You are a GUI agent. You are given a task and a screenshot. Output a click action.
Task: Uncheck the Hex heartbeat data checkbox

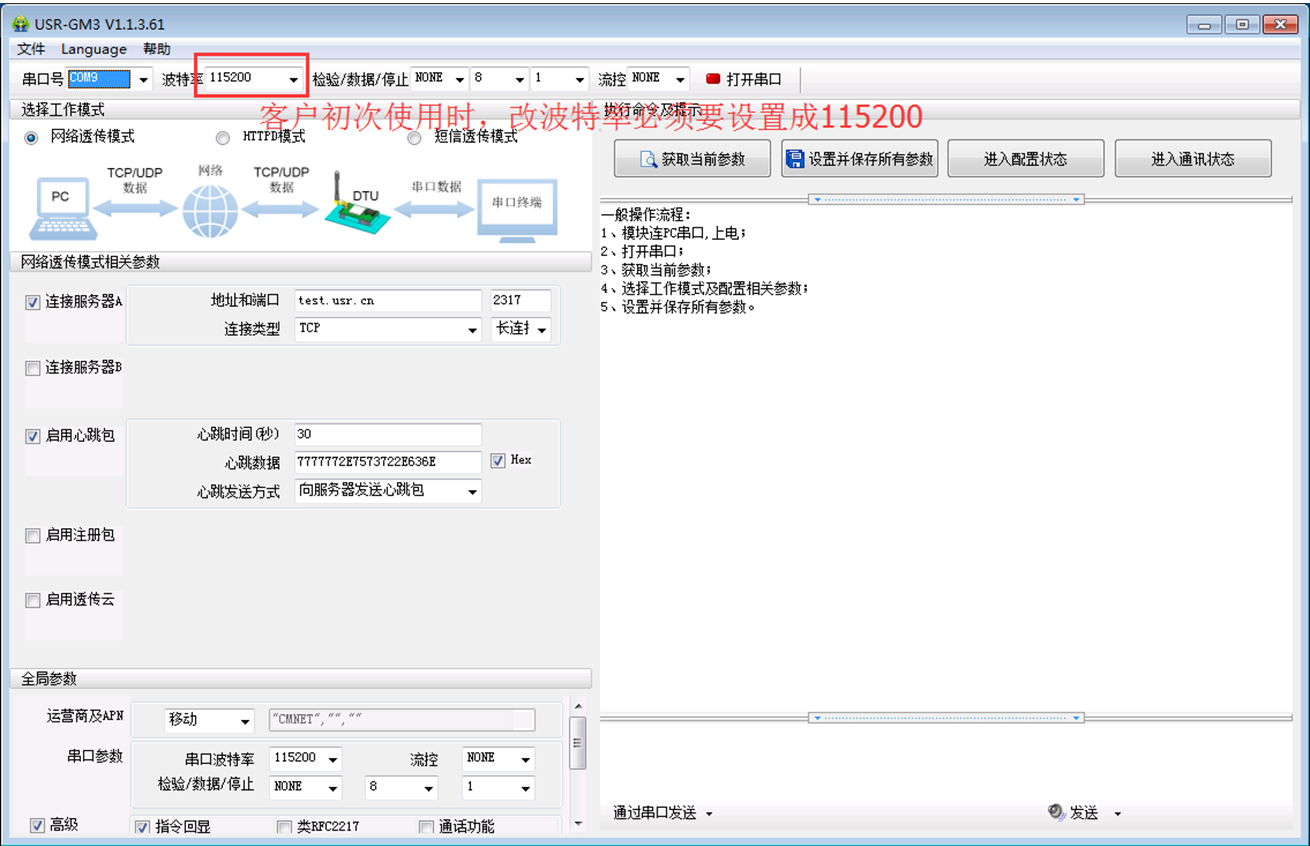(498, 461)
